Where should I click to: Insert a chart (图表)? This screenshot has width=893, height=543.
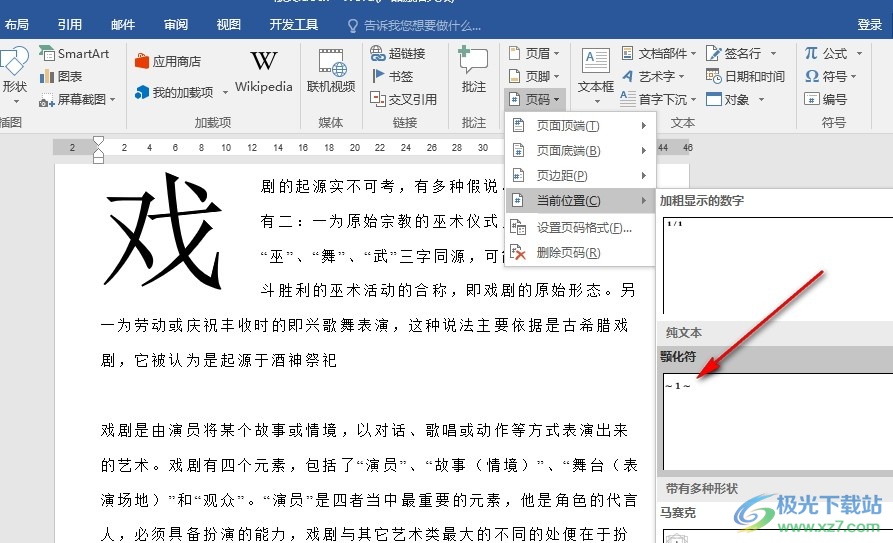pyautogui.click(x=61, y=76)
